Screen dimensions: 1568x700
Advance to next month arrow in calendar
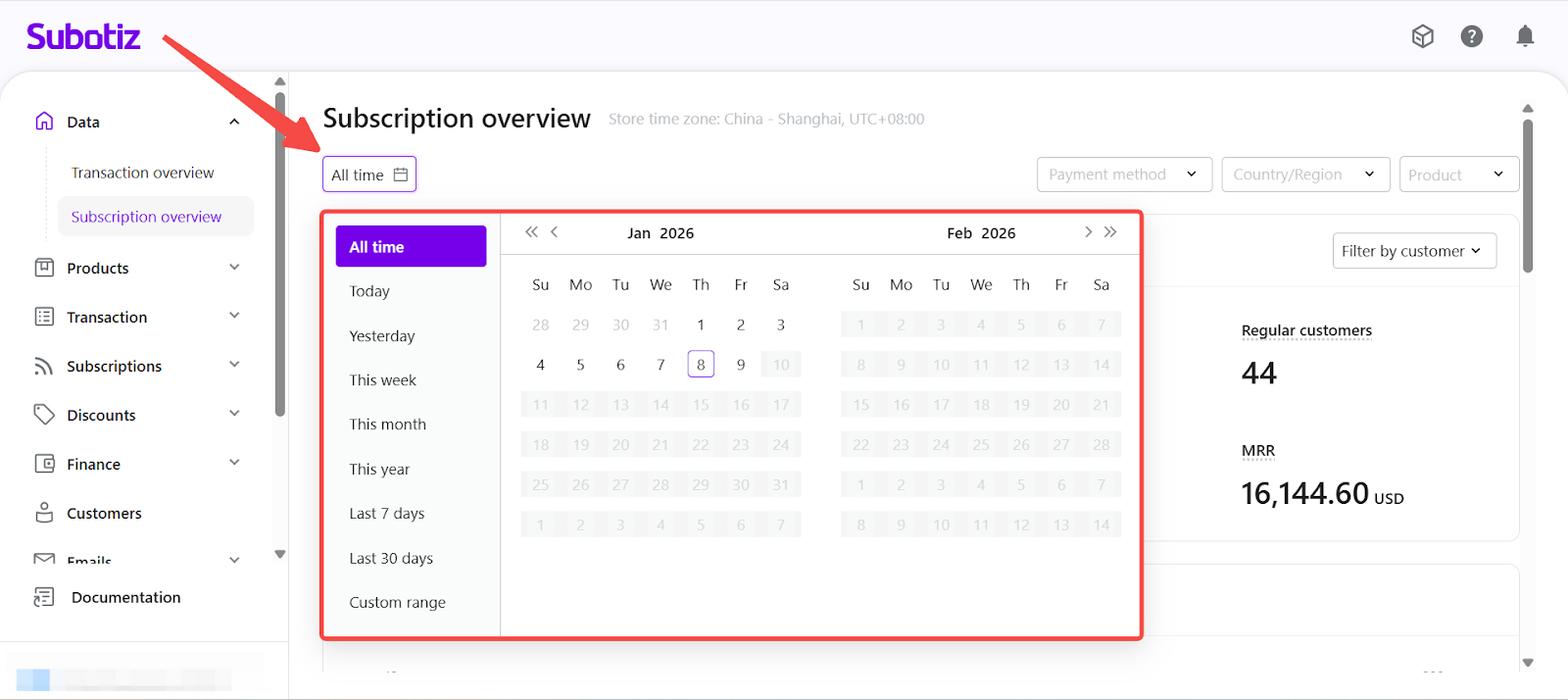[x=1088, y=232]
